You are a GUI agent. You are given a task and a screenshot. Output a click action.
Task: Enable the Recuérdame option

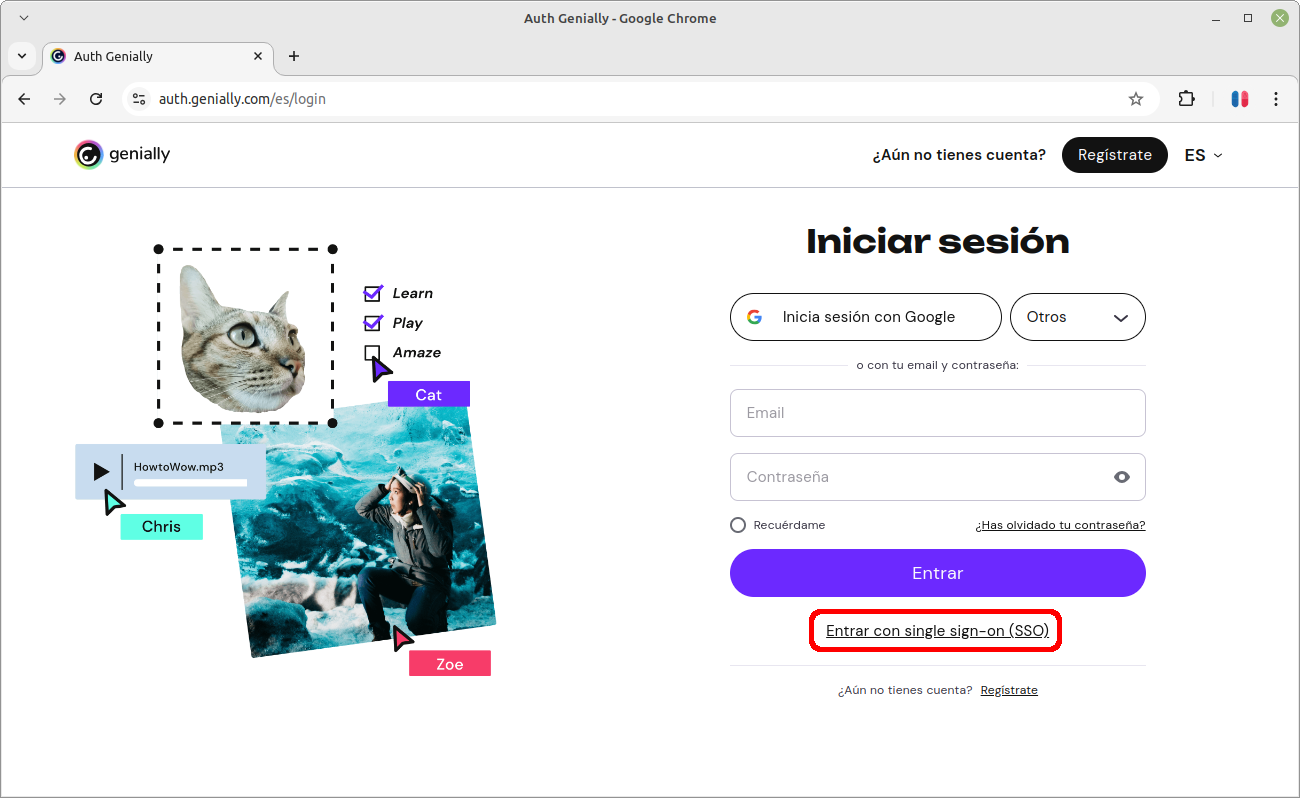[x=738, y=525]
